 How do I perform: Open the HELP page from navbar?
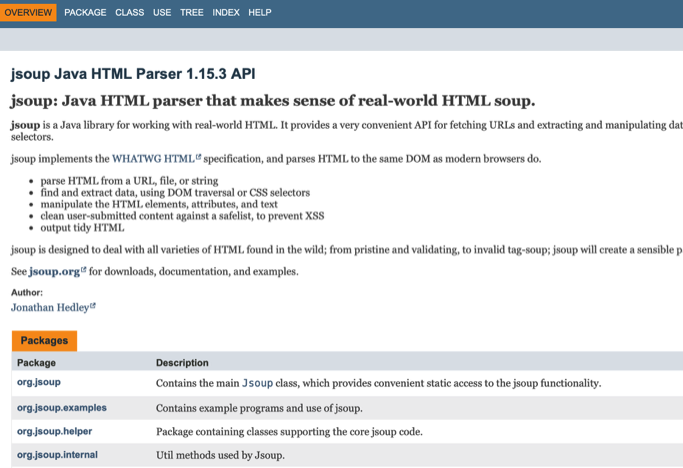tap(260, 13)
